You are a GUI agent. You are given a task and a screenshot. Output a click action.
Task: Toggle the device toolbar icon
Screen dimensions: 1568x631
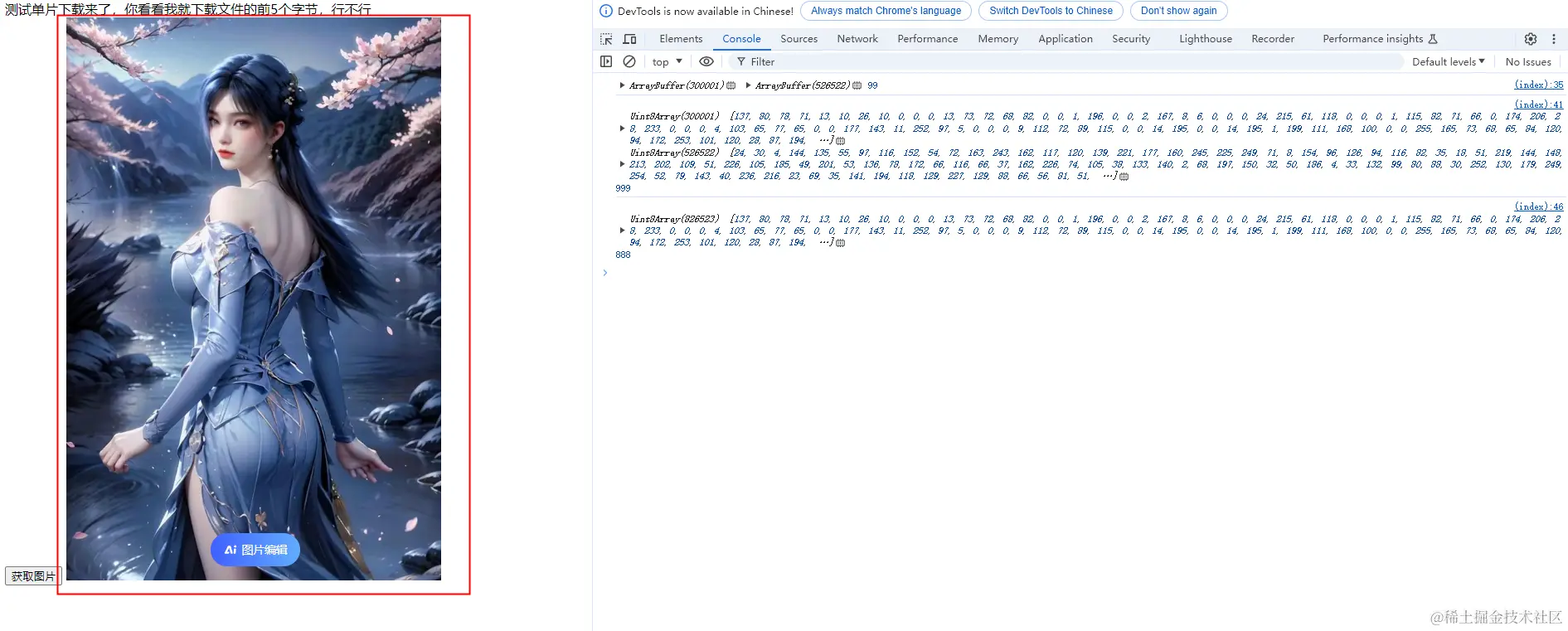pyautogui.click(x=629, y=39)
